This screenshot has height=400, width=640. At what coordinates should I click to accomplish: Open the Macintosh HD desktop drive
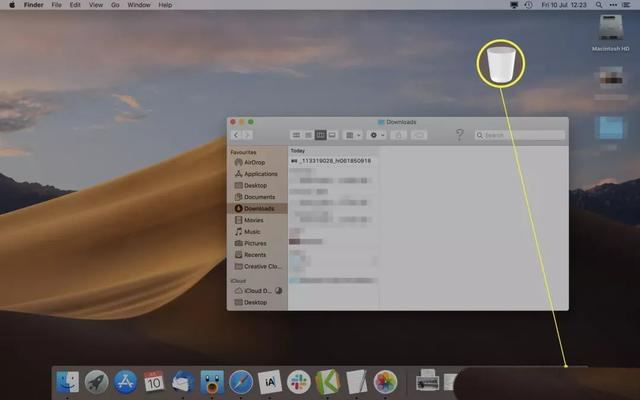611,32
